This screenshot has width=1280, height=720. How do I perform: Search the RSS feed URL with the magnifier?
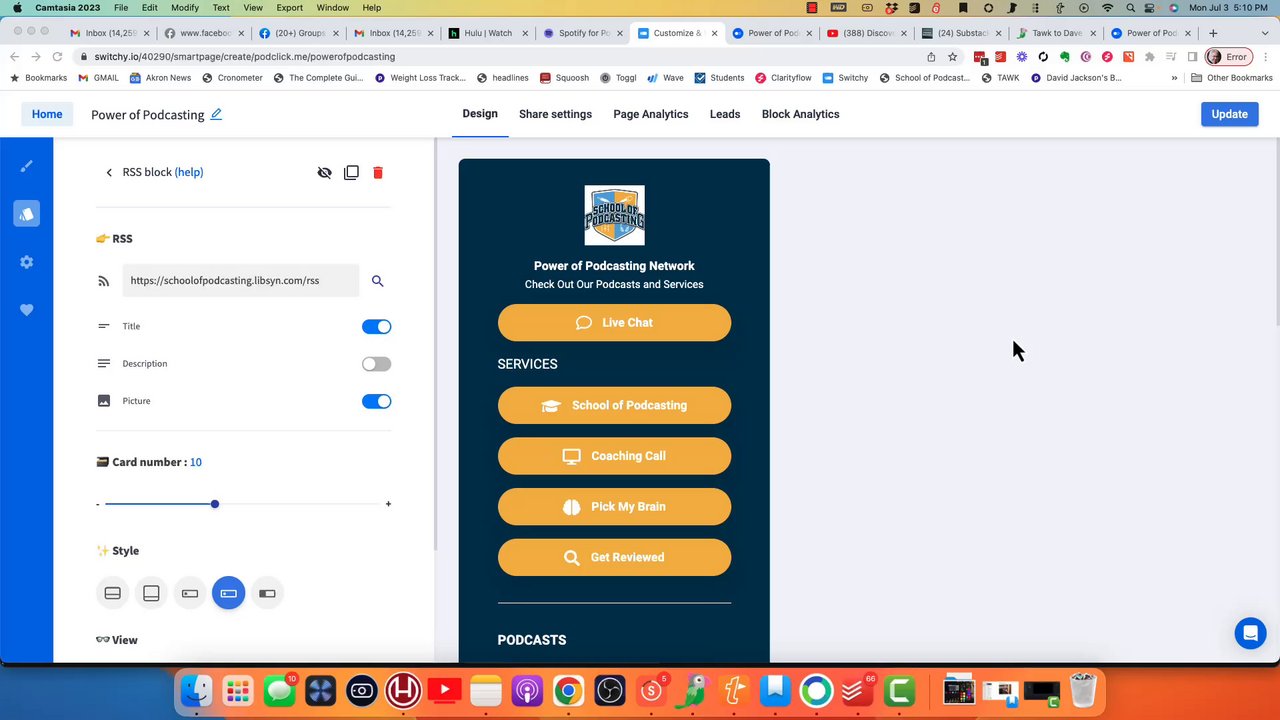[x=377, y=281]
